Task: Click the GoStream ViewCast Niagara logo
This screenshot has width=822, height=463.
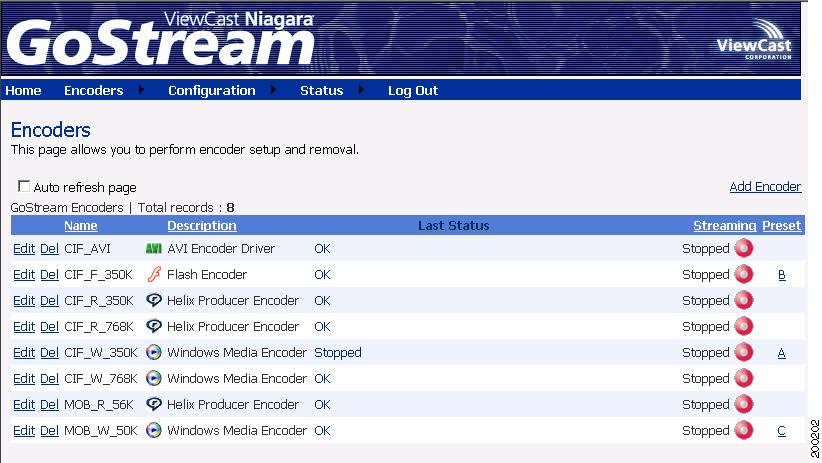Action: 160,38
